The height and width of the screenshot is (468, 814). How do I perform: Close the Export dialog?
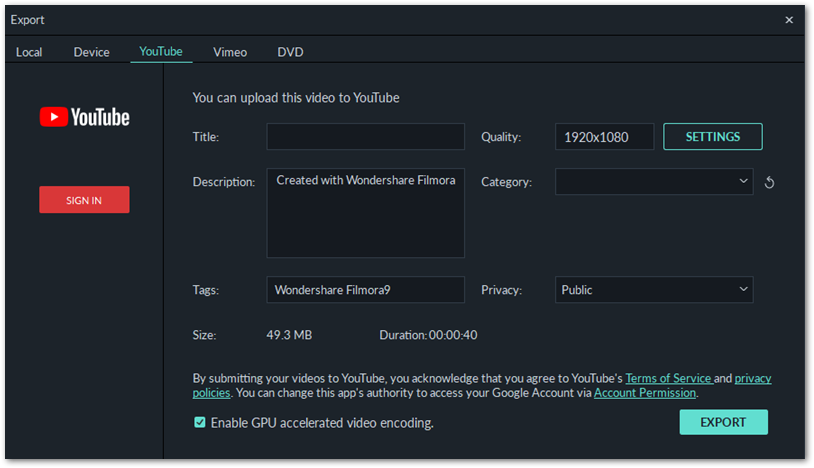[789, 20]
